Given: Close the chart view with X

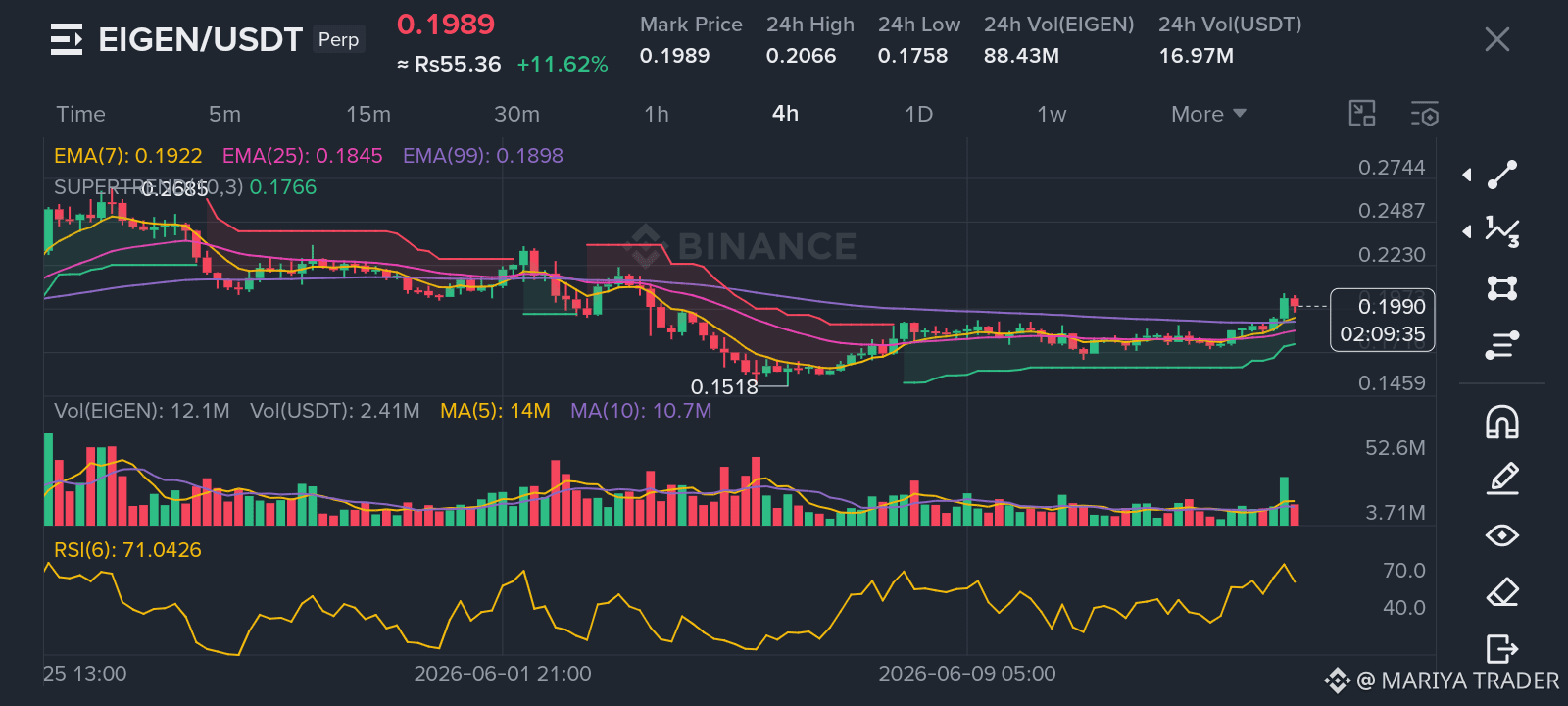Looking at the screenshot, I should point(1496,39).
